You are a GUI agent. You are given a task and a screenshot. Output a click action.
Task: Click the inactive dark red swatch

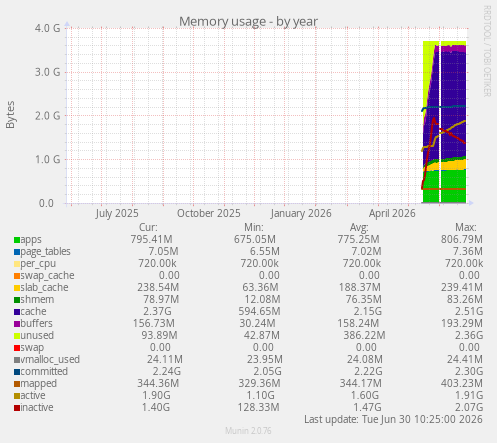tap(17, 408)
